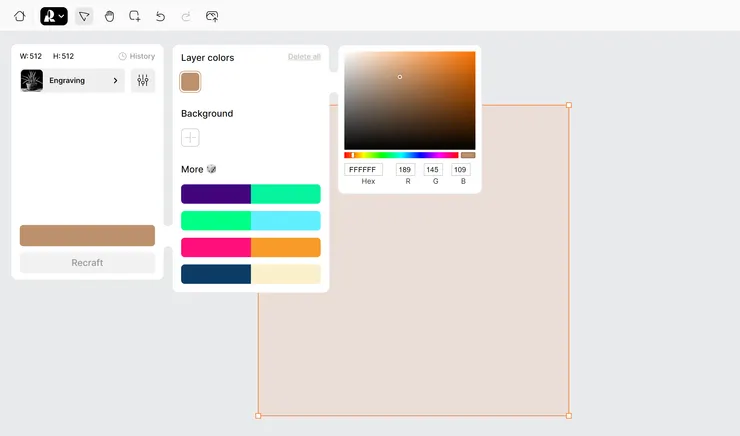740x436 pixels.
Task: Click the bottom-left canvas frame handle
Action: tap(258, 416)
